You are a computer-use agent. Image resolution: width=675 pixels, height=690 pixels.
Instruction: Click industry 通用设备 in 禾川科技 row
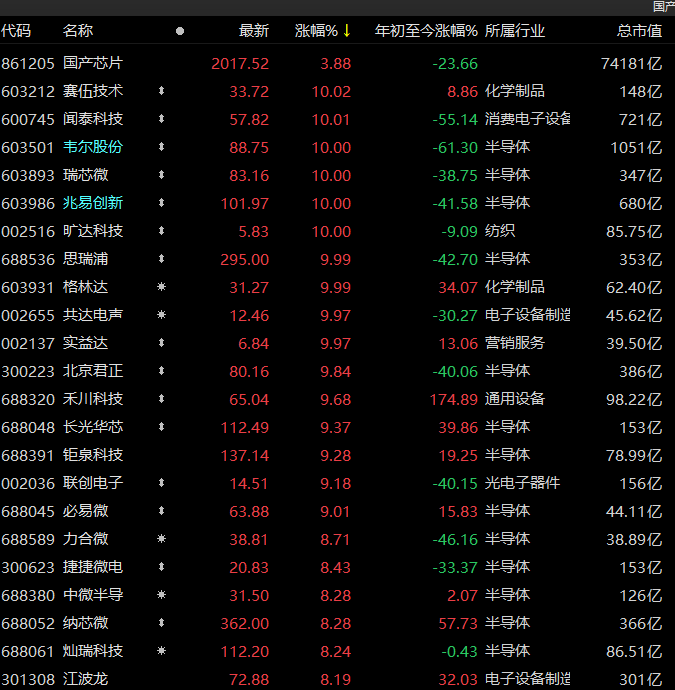coord(515,399)
